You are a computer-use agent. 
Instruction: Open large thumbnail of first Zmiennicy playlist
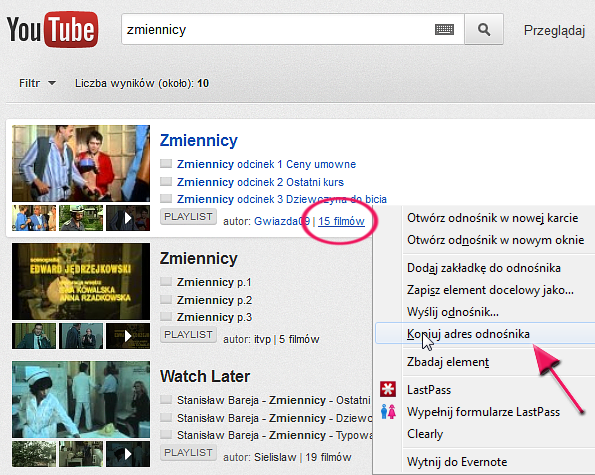(x=81, y=164)
